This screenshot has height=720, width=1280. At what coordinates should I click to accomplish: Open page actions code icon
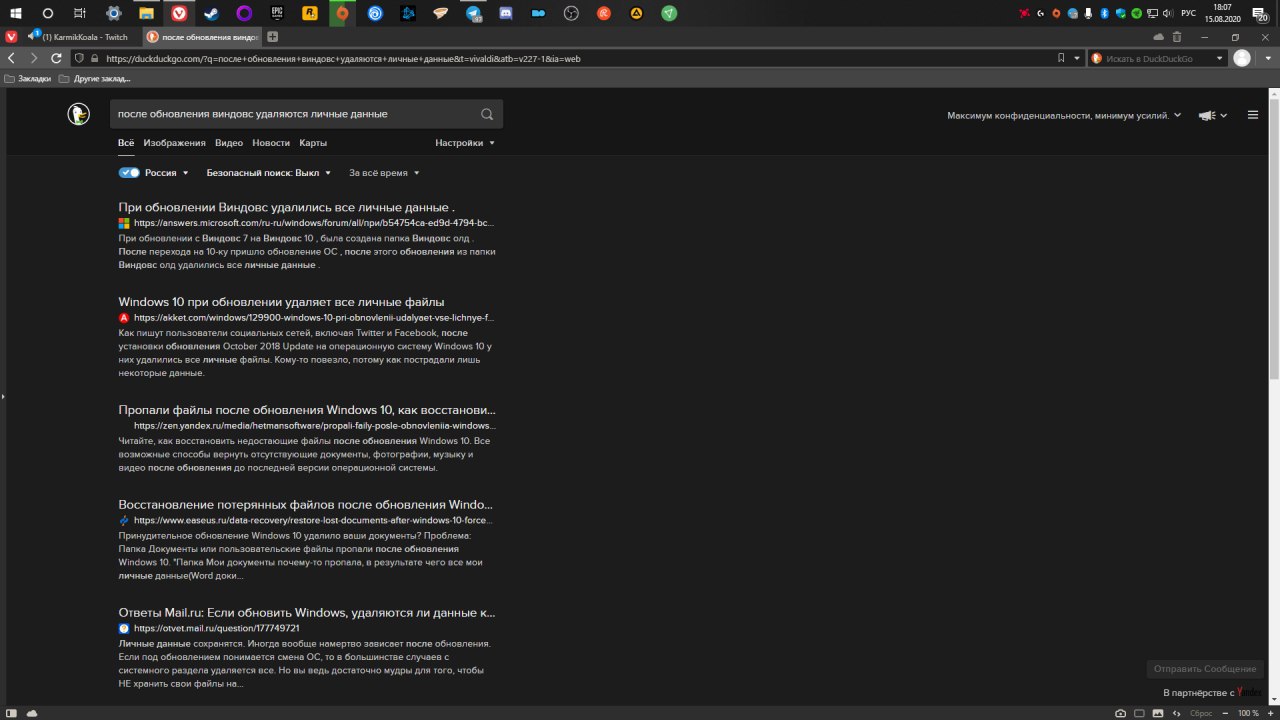point(1176,713)
